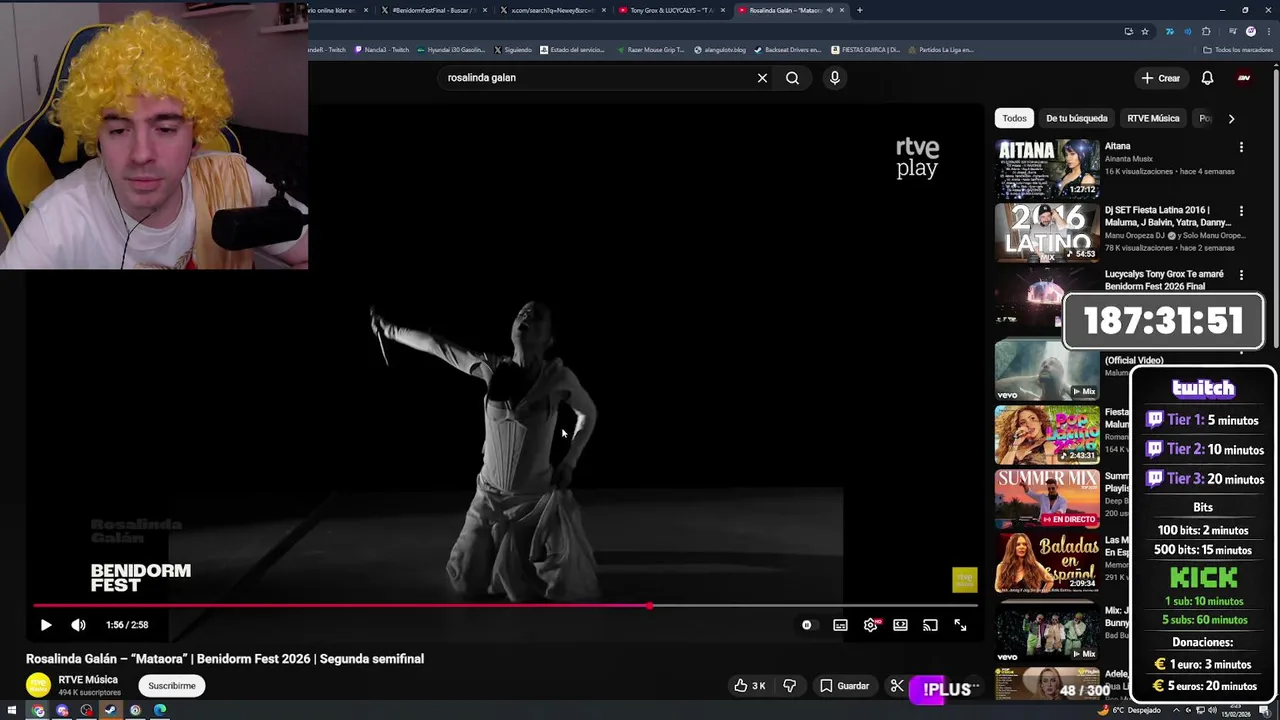1280x720 pixels.
Task: Open options menu for Lucycalys Tony Grox video
Action: click(1241, 275)
